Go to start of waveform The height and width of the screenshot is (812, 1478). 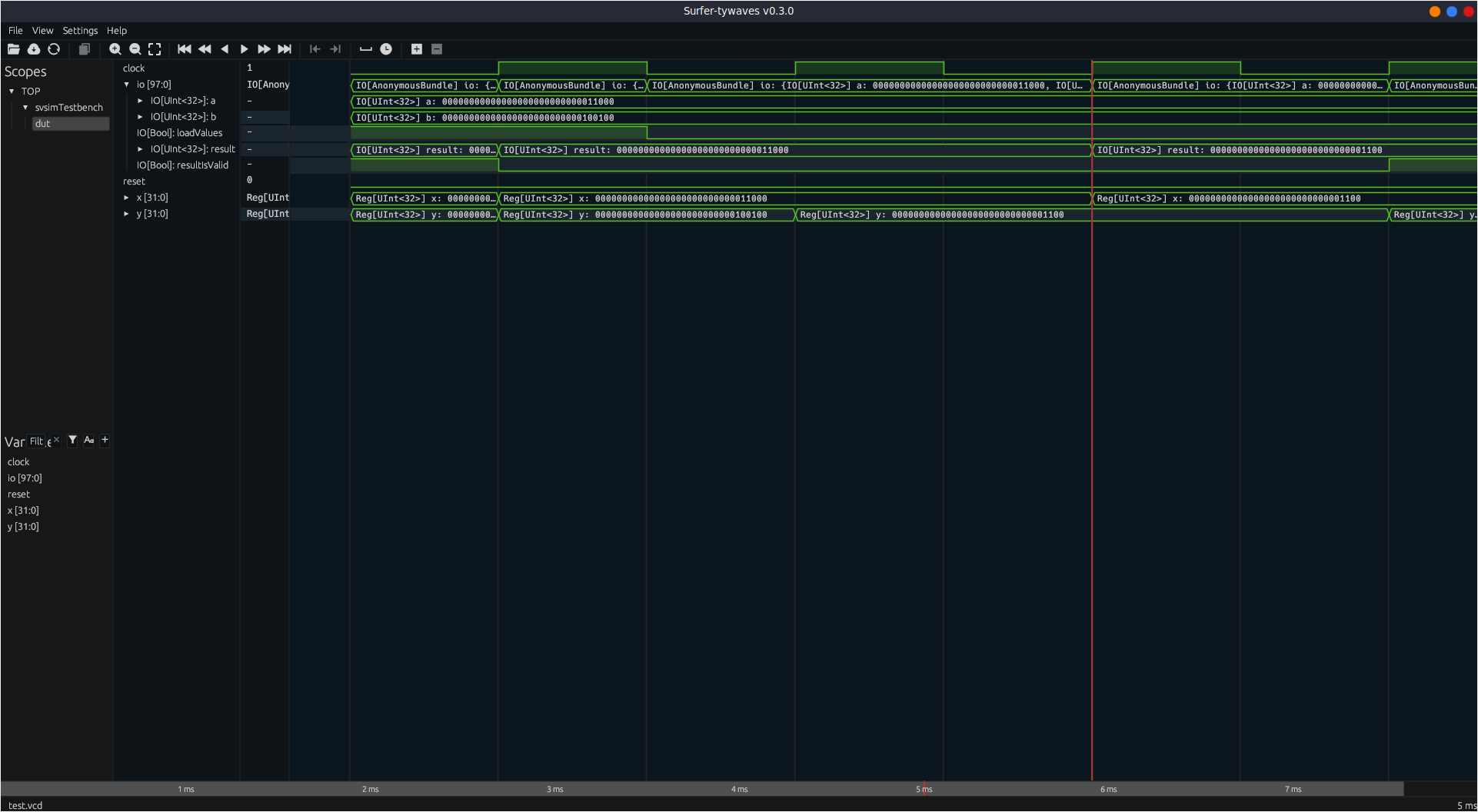[x=185, y=49]
